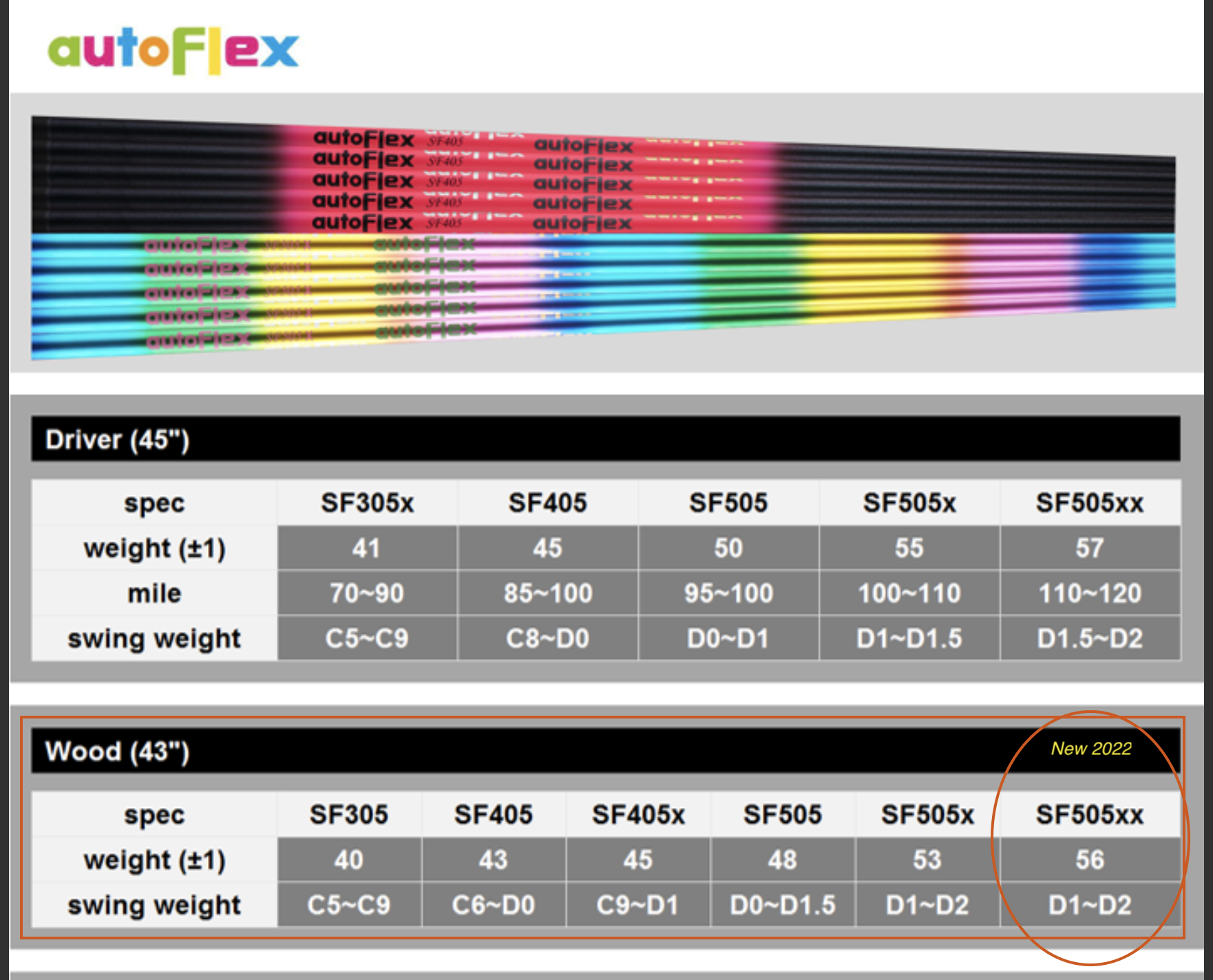1213x980 pixels.
Task: Click weight 45 in Driver table
Action: click(547, 548)
